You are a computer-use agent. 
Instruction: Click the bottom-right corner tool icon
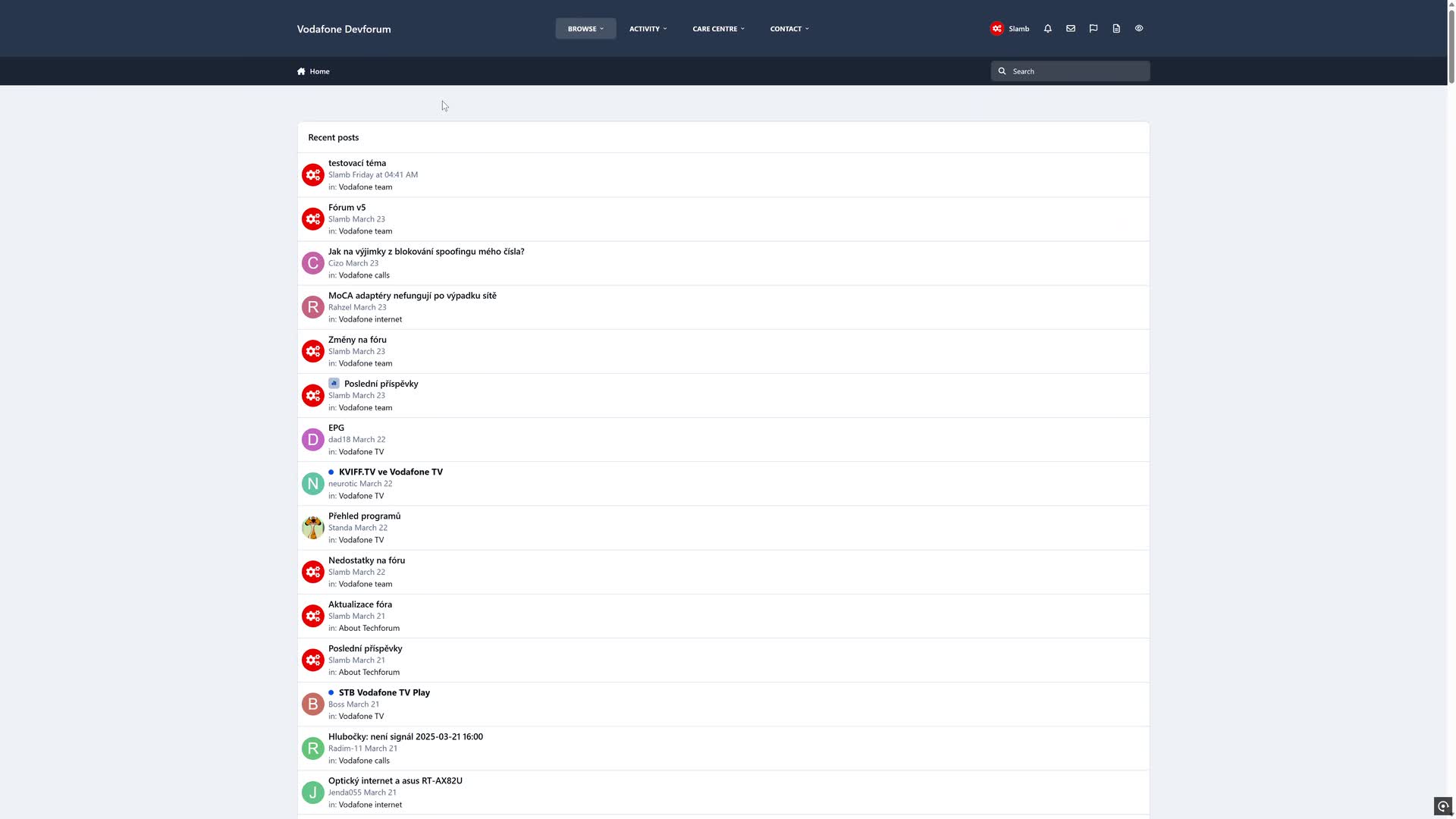(x=1443, y=806)
